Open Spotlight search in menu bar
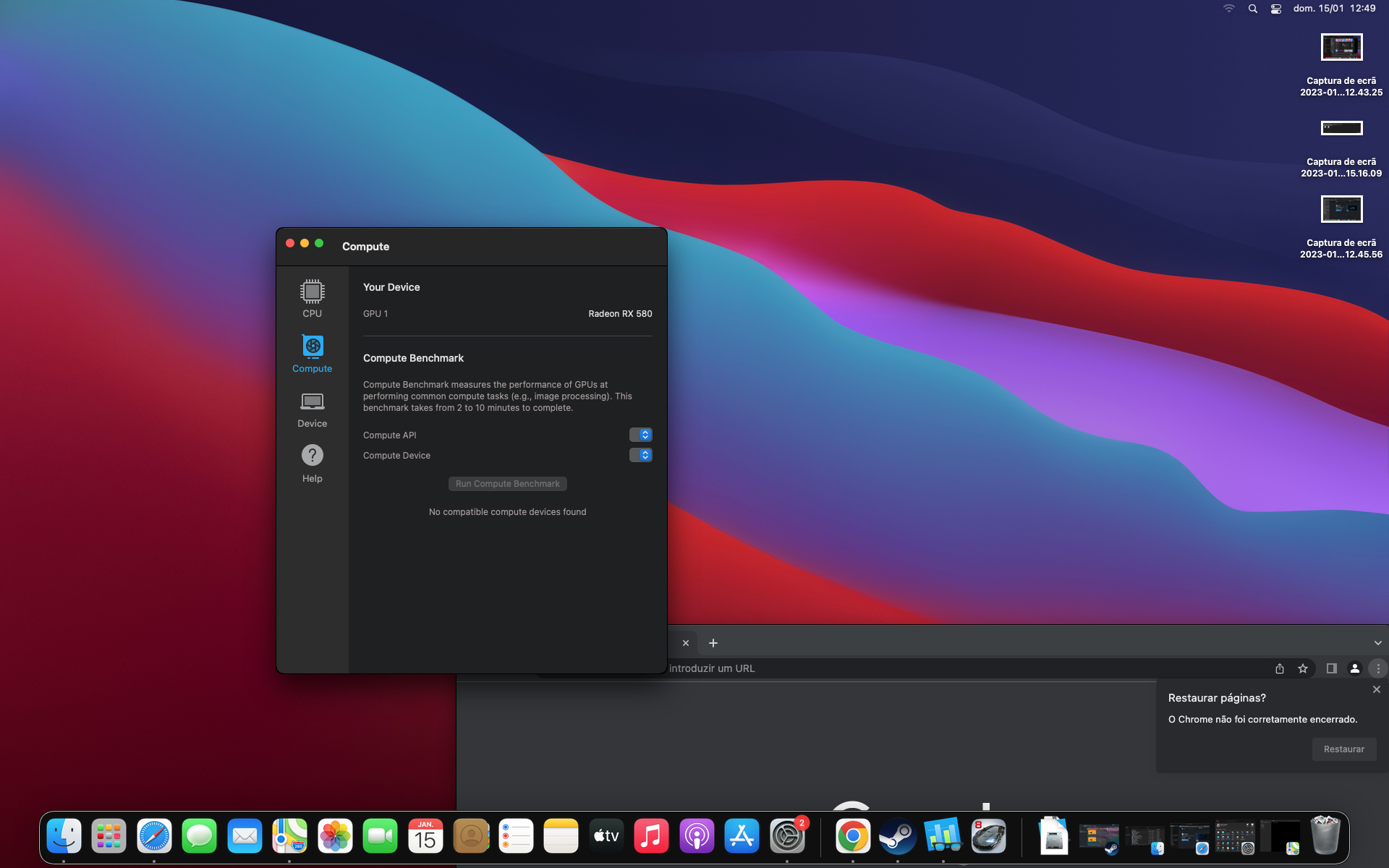 (1252, 9)
